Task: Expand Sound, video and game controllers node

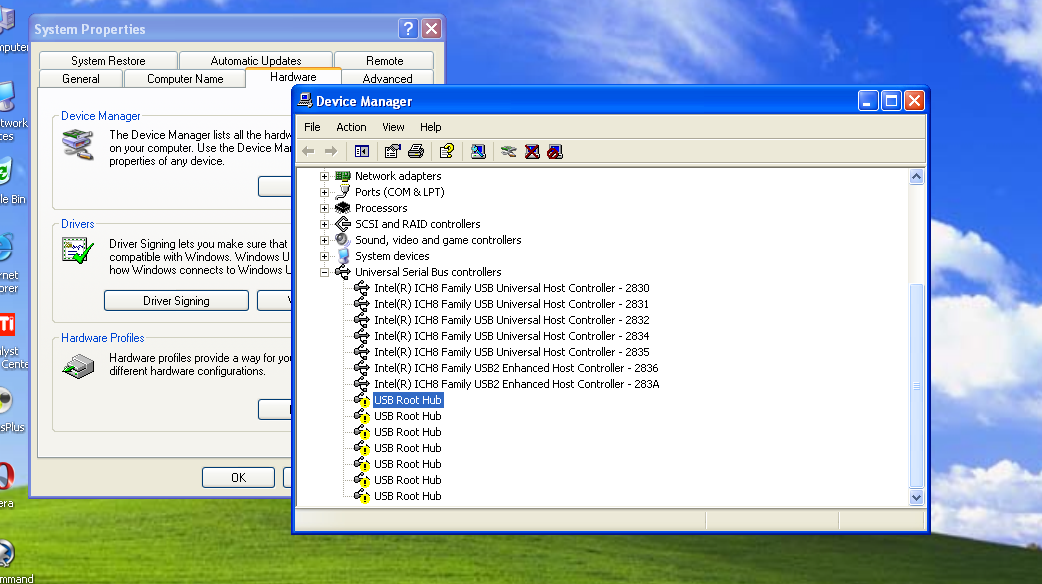Action: click(324, 240)
